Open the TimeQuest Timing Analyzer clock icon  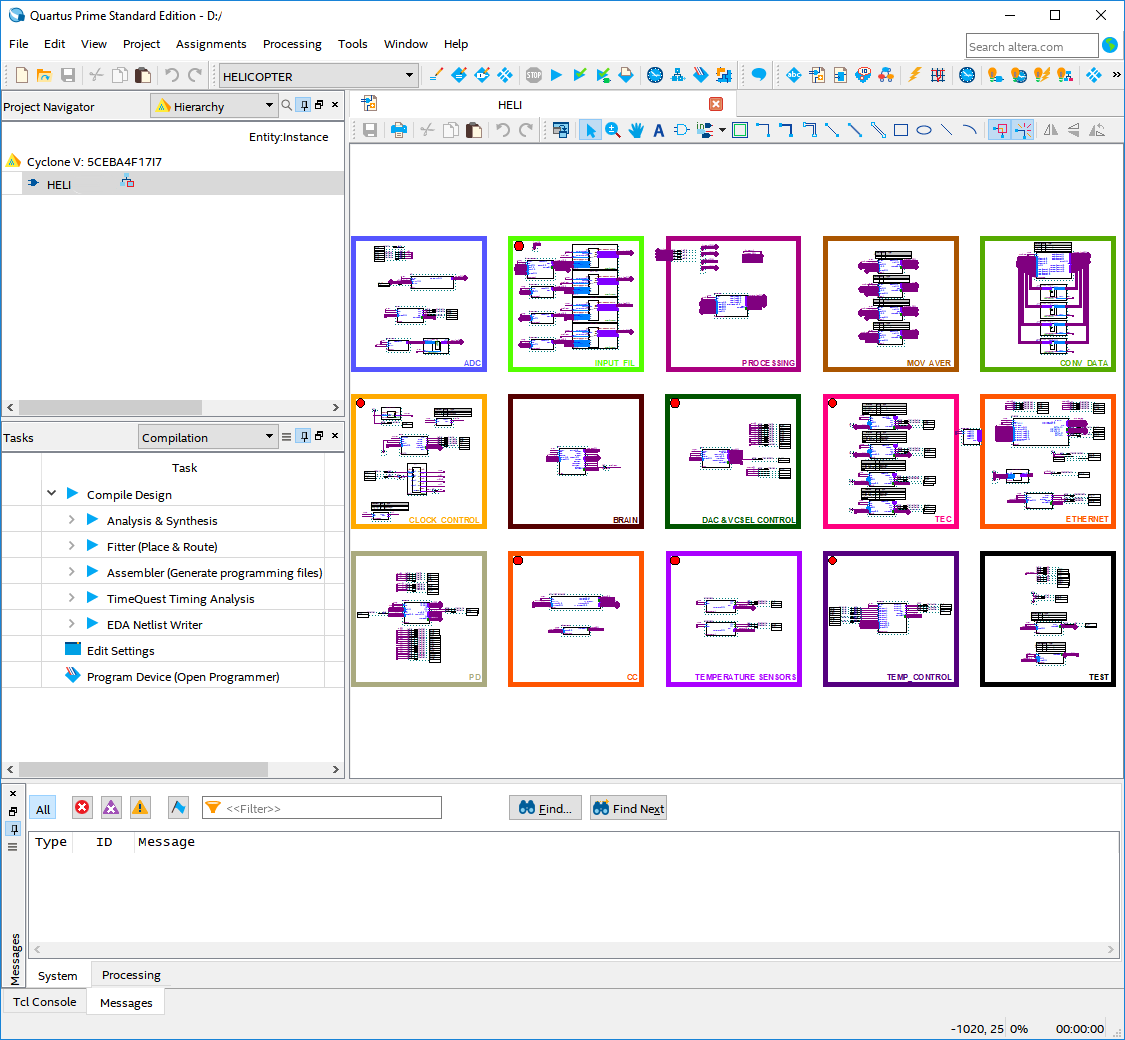654,75
